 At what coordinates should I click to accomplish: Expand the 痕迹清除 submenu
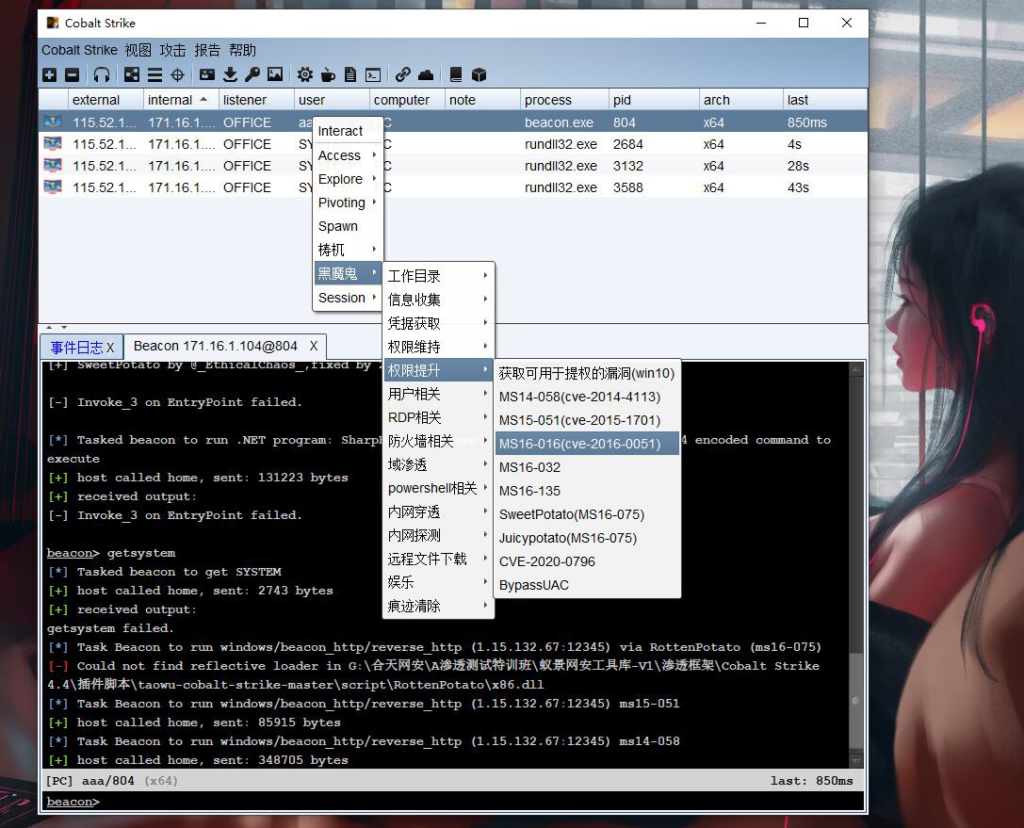click(x=438, y=605)
